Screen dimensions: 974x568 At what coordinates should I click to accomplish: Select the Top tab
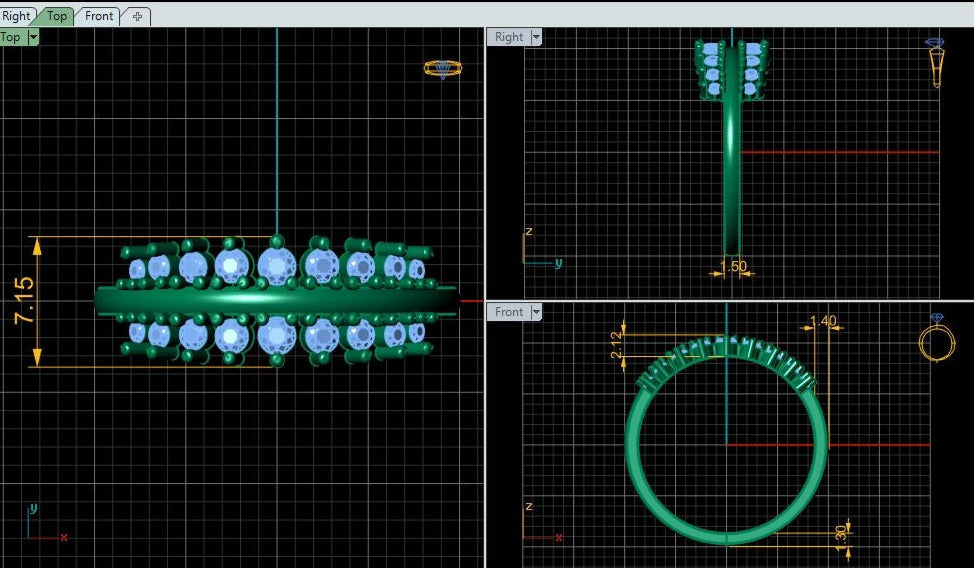tap(57, 16)
